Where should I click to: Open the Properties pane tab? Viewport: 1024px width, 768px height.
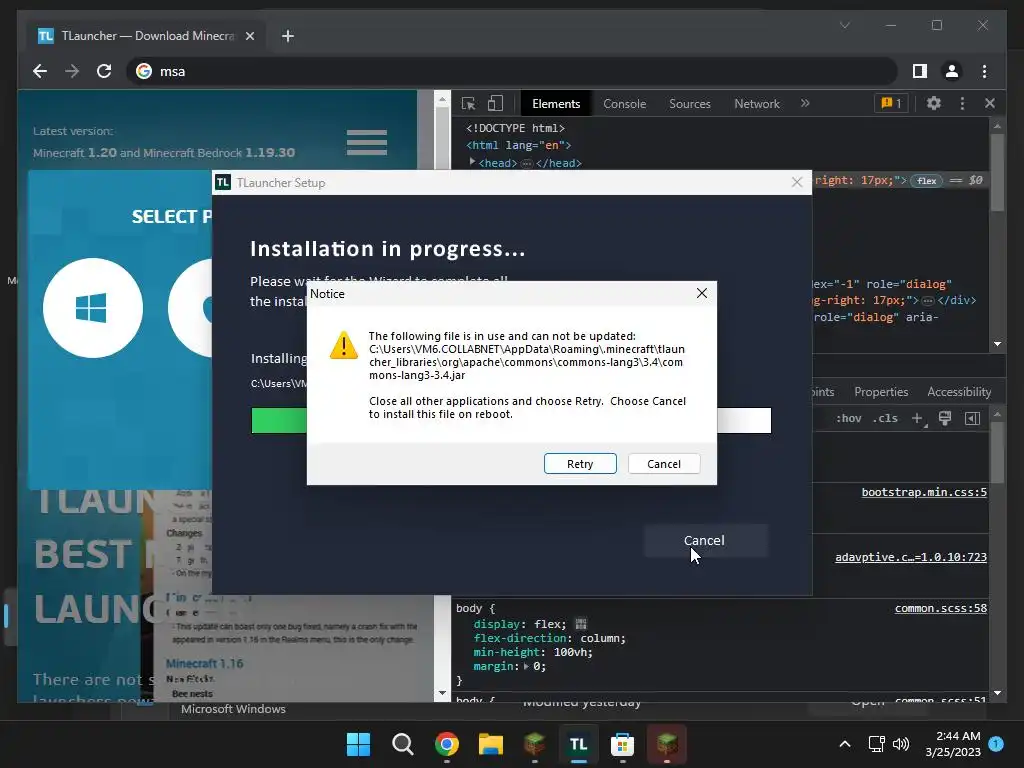[881, 392]
